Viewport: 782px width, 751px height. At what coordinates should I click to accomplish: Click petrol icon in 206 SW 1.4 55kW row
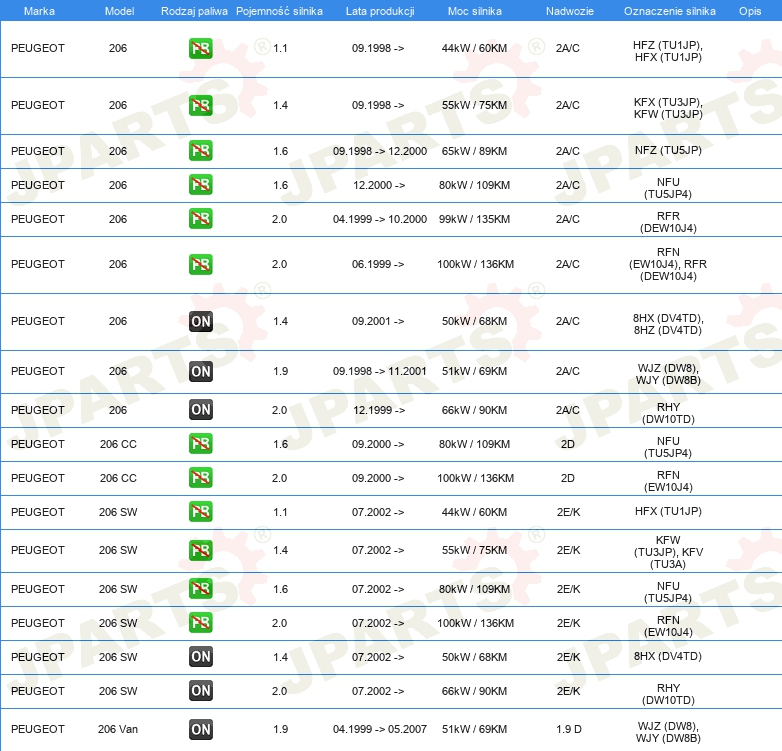(x=200, y=550)
